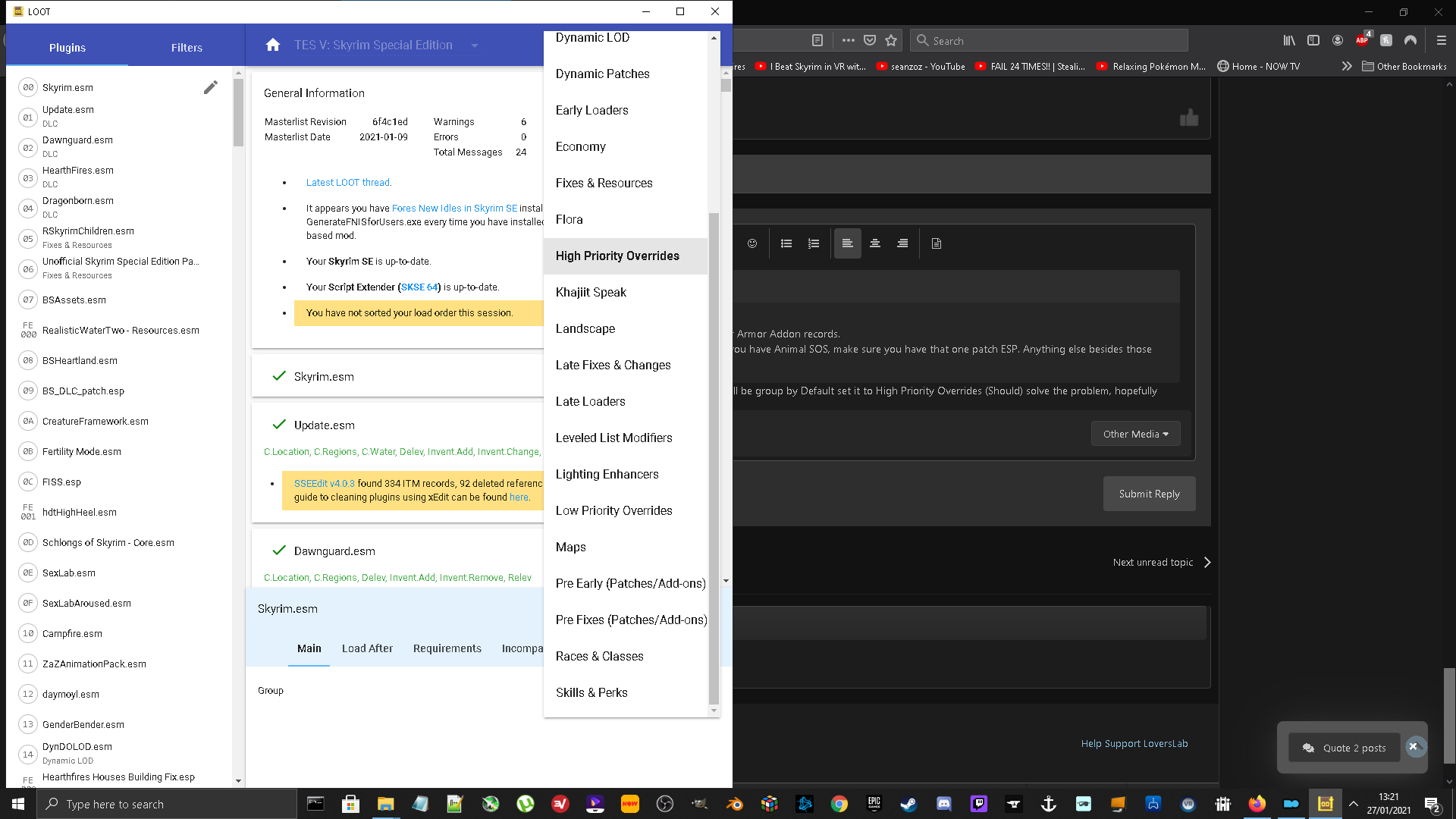
Task: Align reply text right
Action: 902,243
